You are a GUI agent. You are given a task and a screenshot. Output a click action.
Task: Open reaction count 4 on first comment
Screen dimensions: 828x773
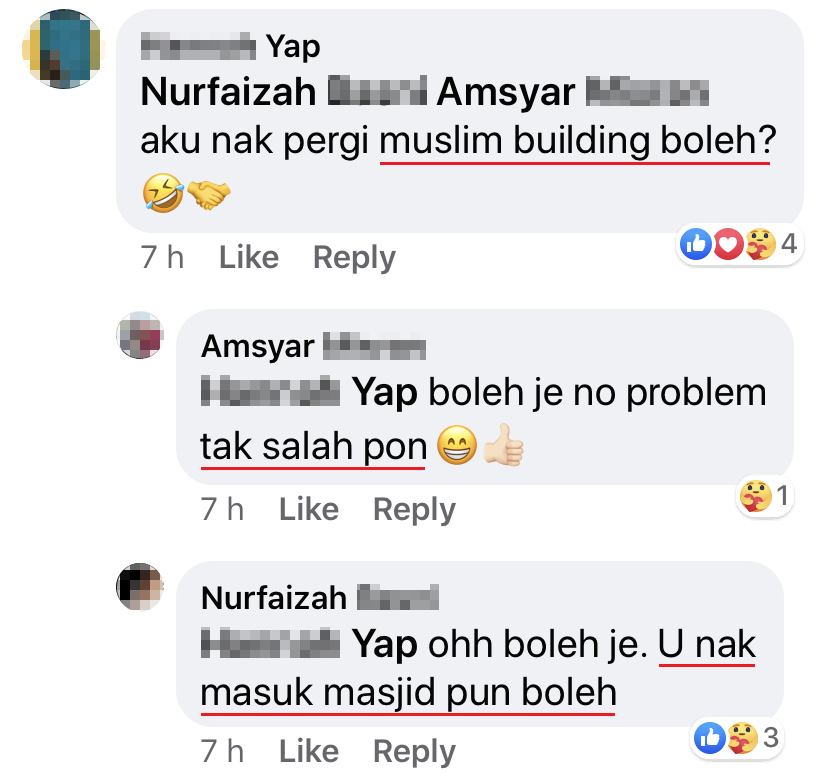tap(789, 244)
